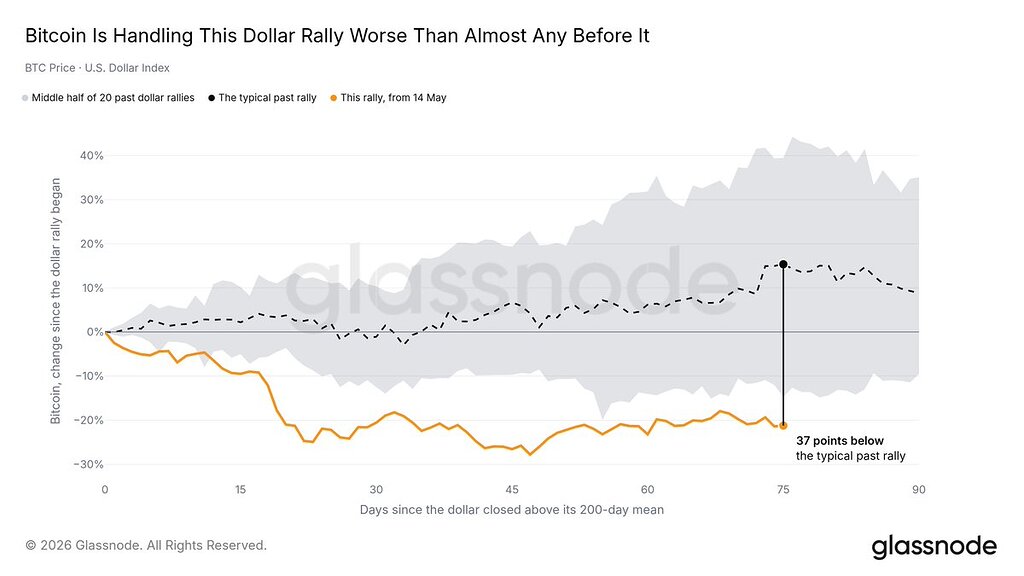Click the orange endpoint marker at day 75
The image size is (1024, 576).
pyautogui.click(x=783, y=426)
